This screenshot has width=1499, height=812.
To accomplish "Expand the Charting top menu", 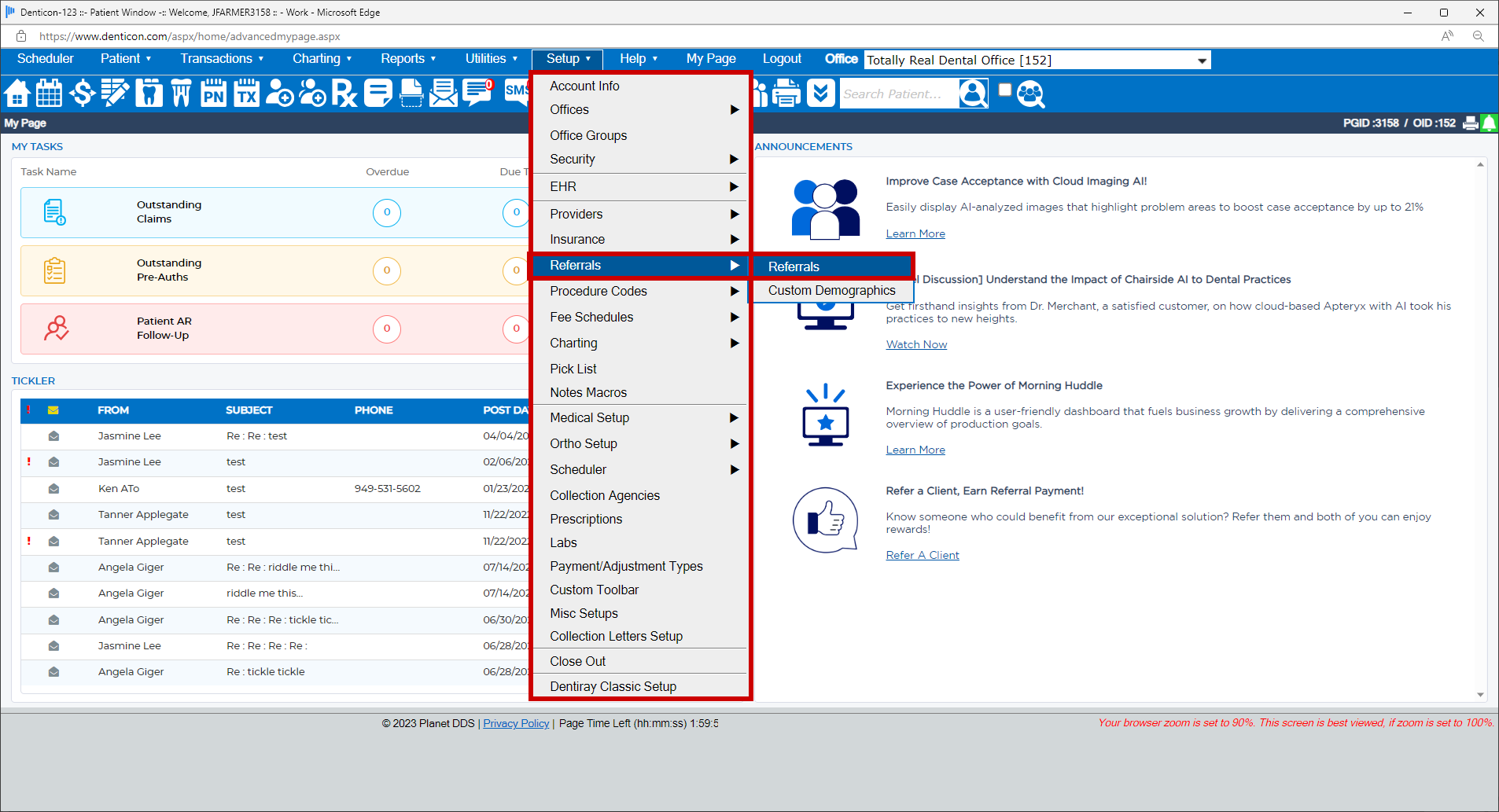I will click(322, 59).
